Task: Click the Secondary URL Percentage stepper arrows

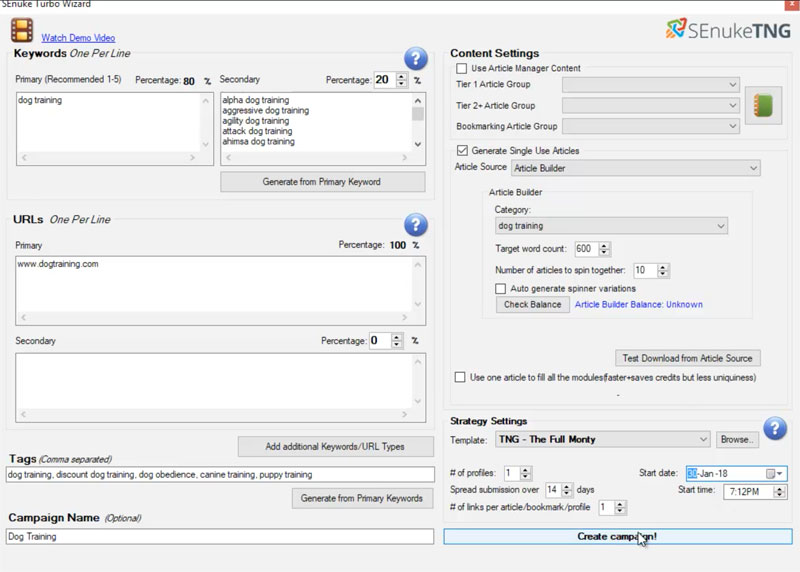Action: click(397, 340)
